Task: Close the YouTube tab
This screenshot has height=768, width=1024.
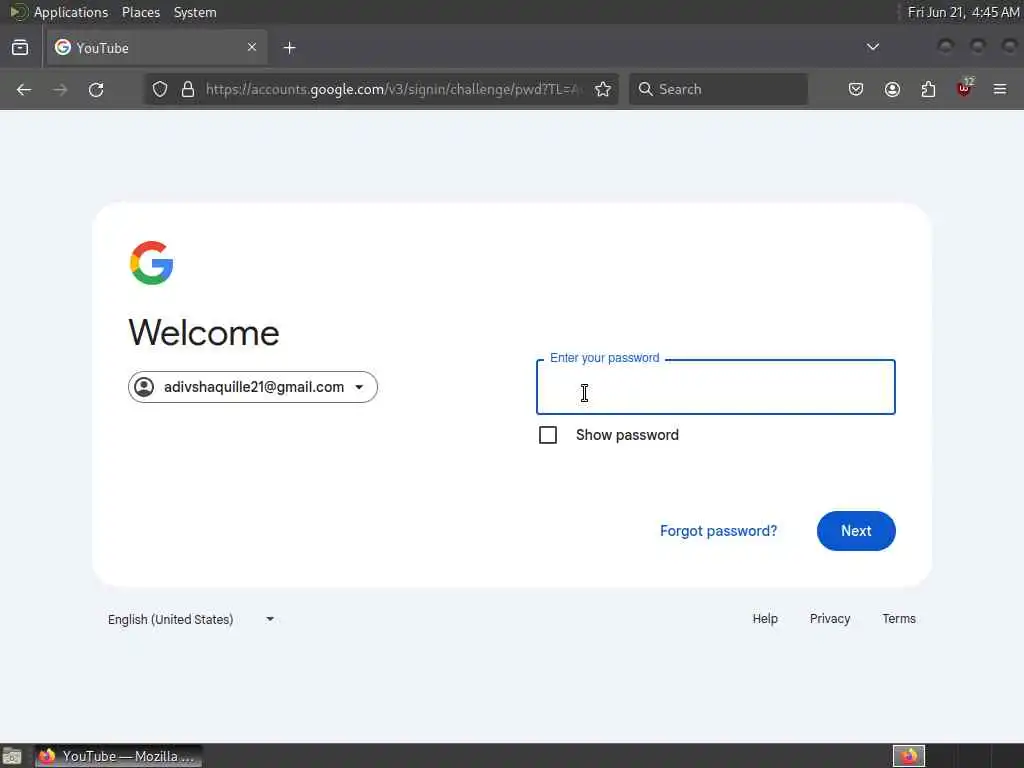Action: 252,47
